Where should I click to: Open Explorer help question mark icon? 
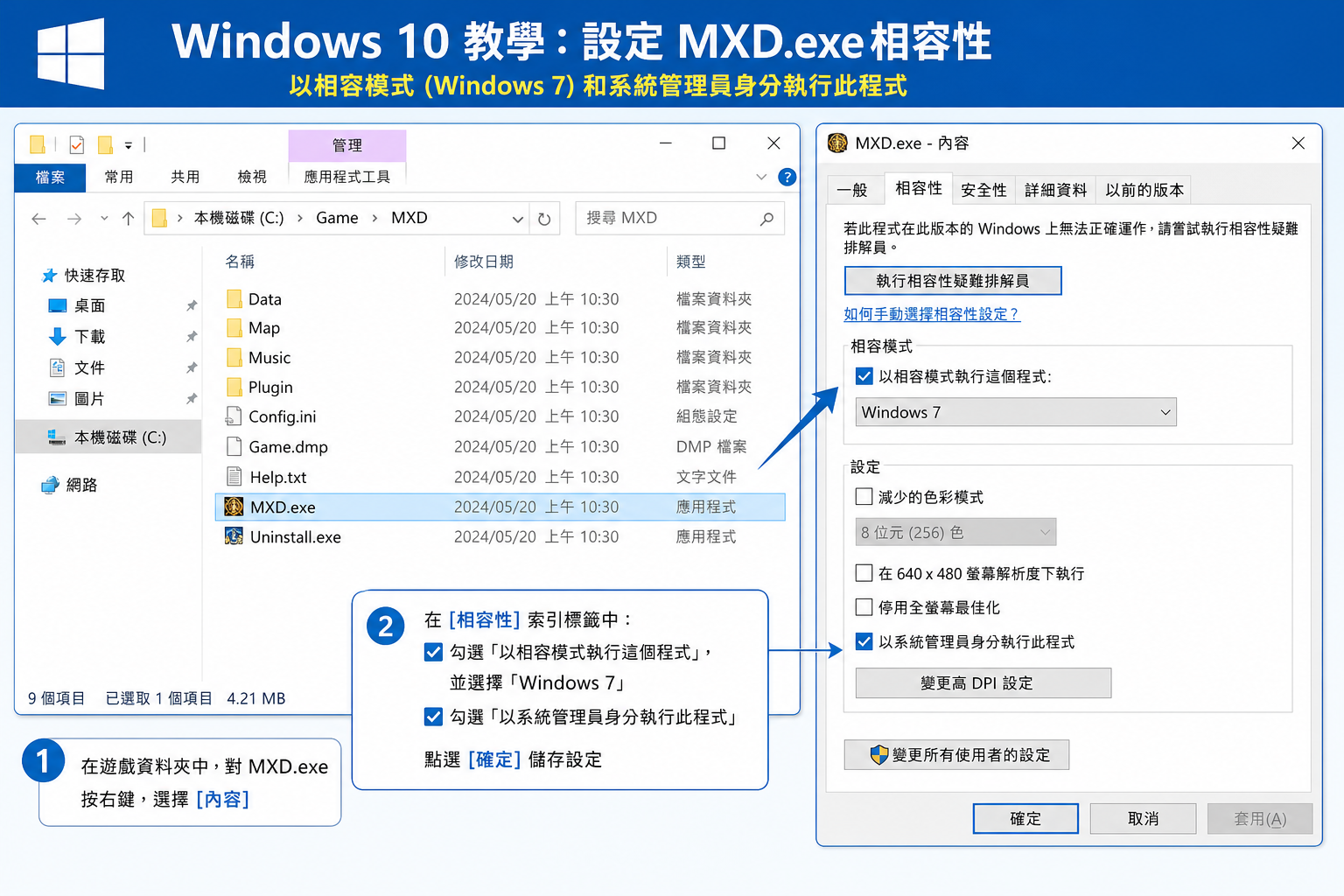(x=787, y=177)
